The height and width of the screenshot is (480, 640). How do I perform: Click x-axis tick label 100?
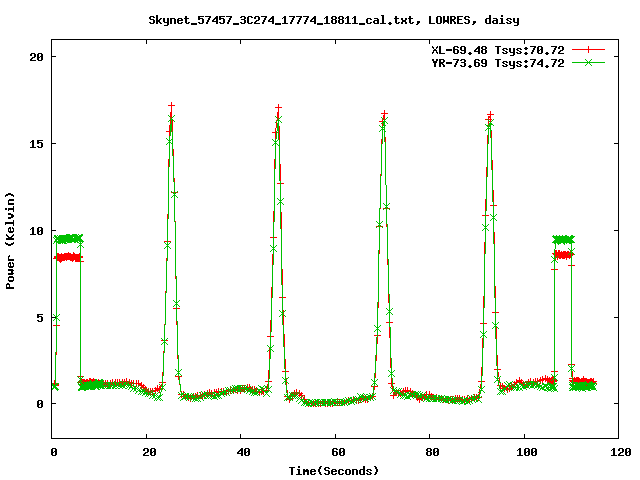click(527, 452)
